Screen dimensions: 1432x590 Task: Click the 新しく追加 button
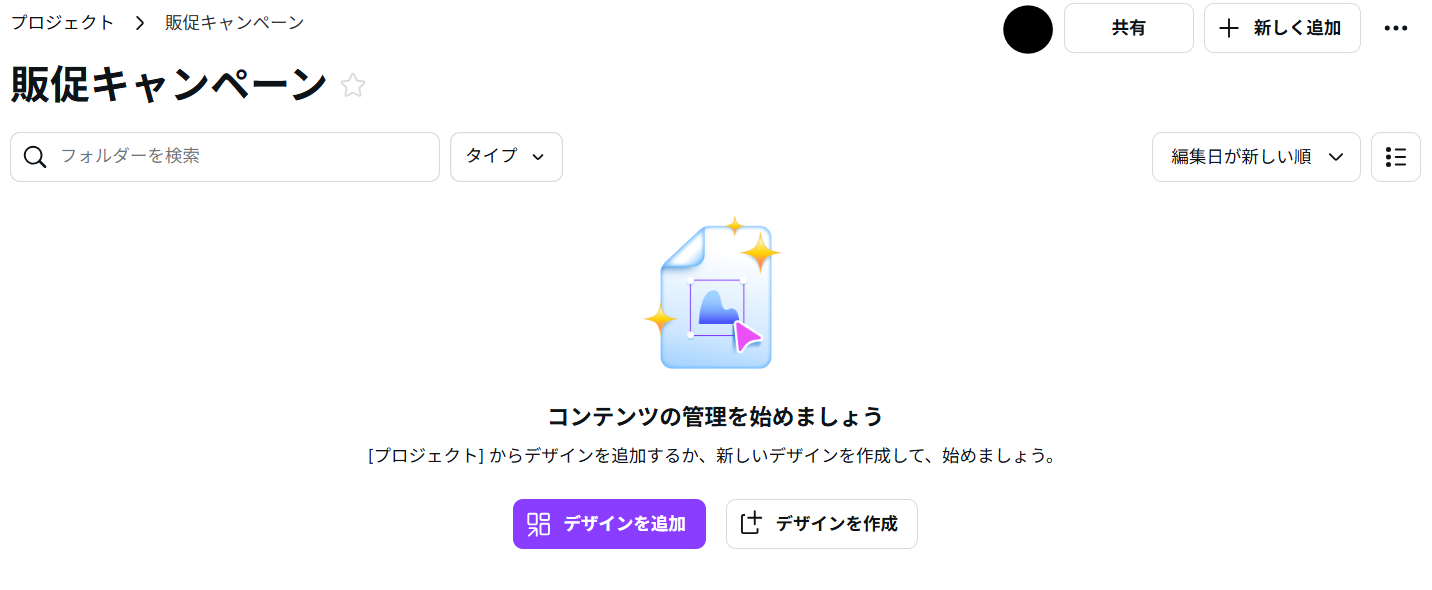click(1282, 28)
